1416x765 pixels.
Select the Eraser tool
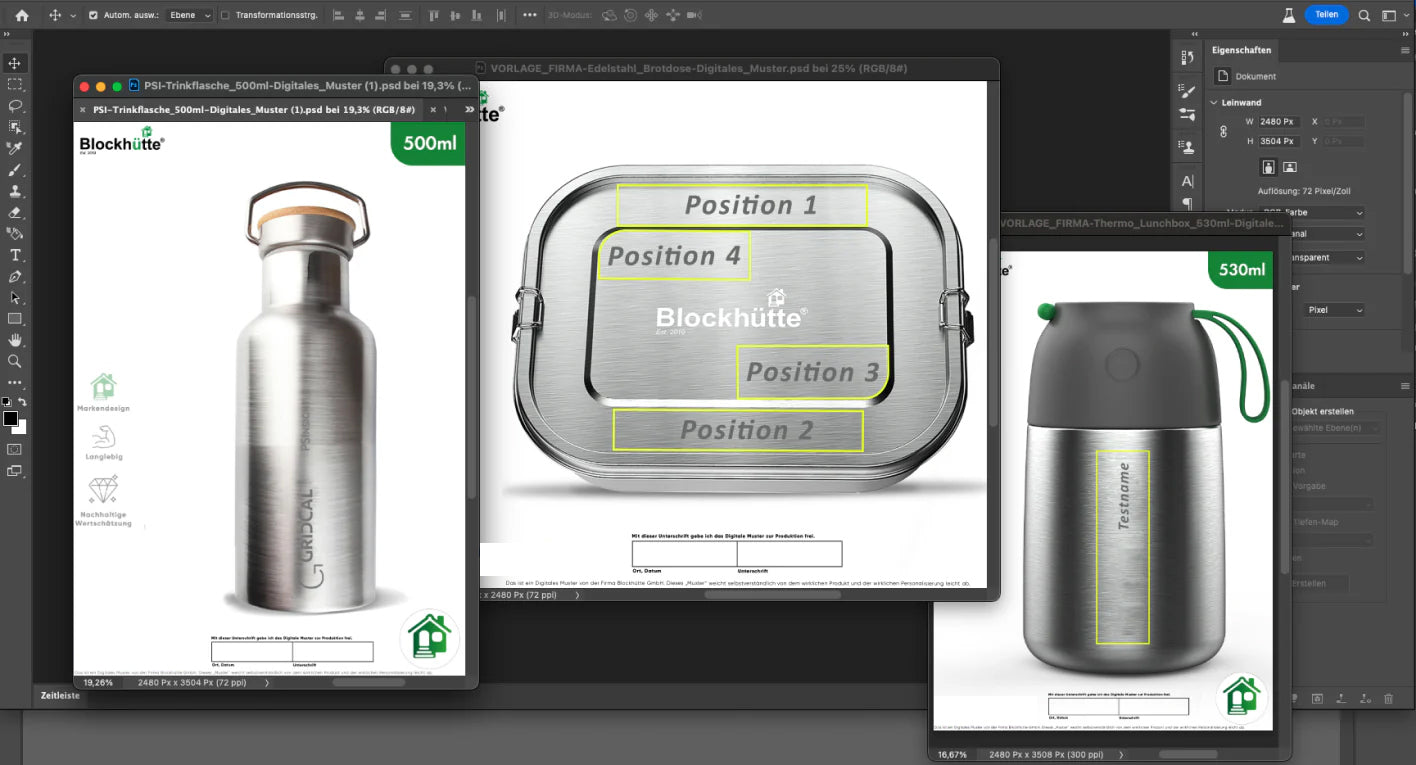15,212
